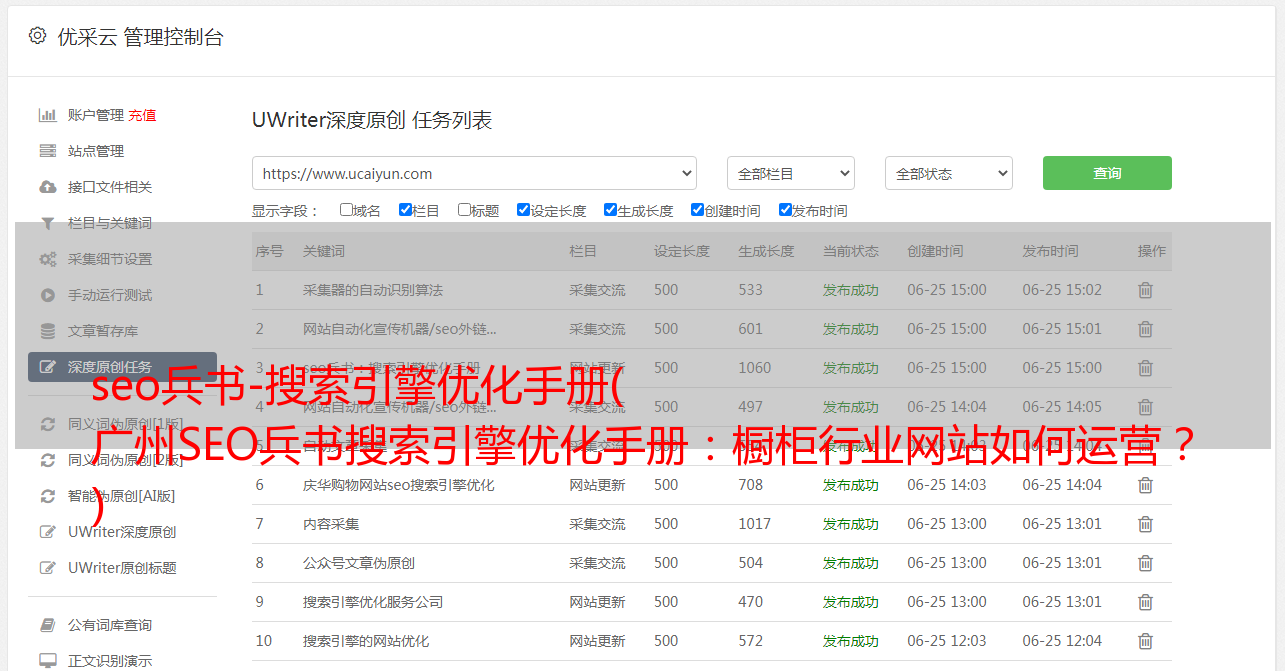Screen dimensions: 1285x671
Task: Click the gear icon beside 优采云 管理控制台
Action: (x=37, y=36)
